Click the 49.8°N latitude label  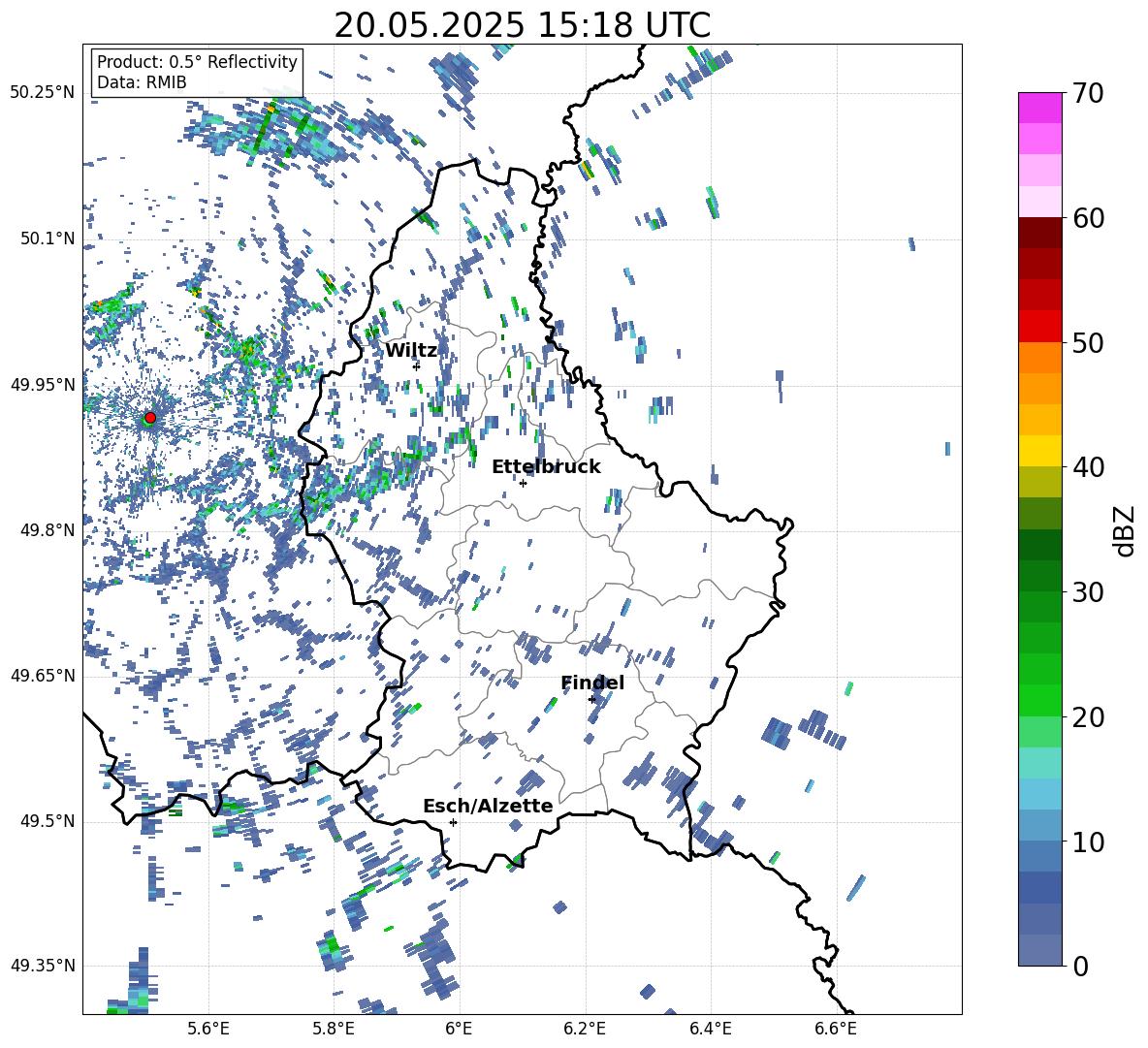click(48, 530)
